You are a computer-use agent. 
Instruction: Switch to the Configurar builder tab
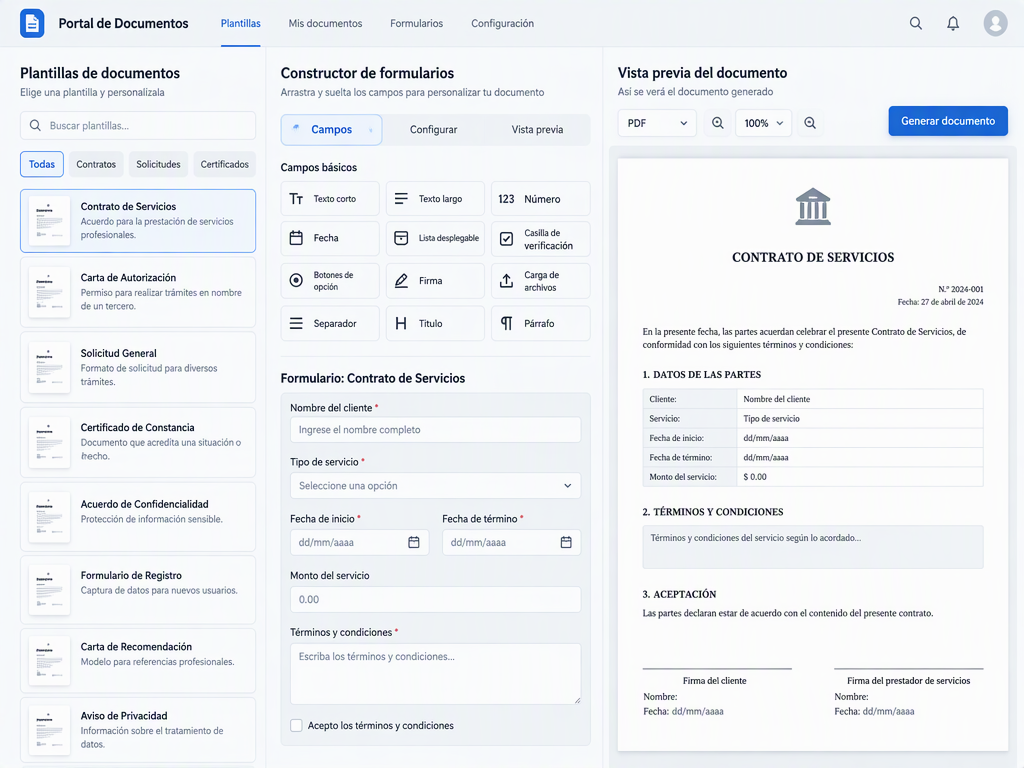coord(434,129)
